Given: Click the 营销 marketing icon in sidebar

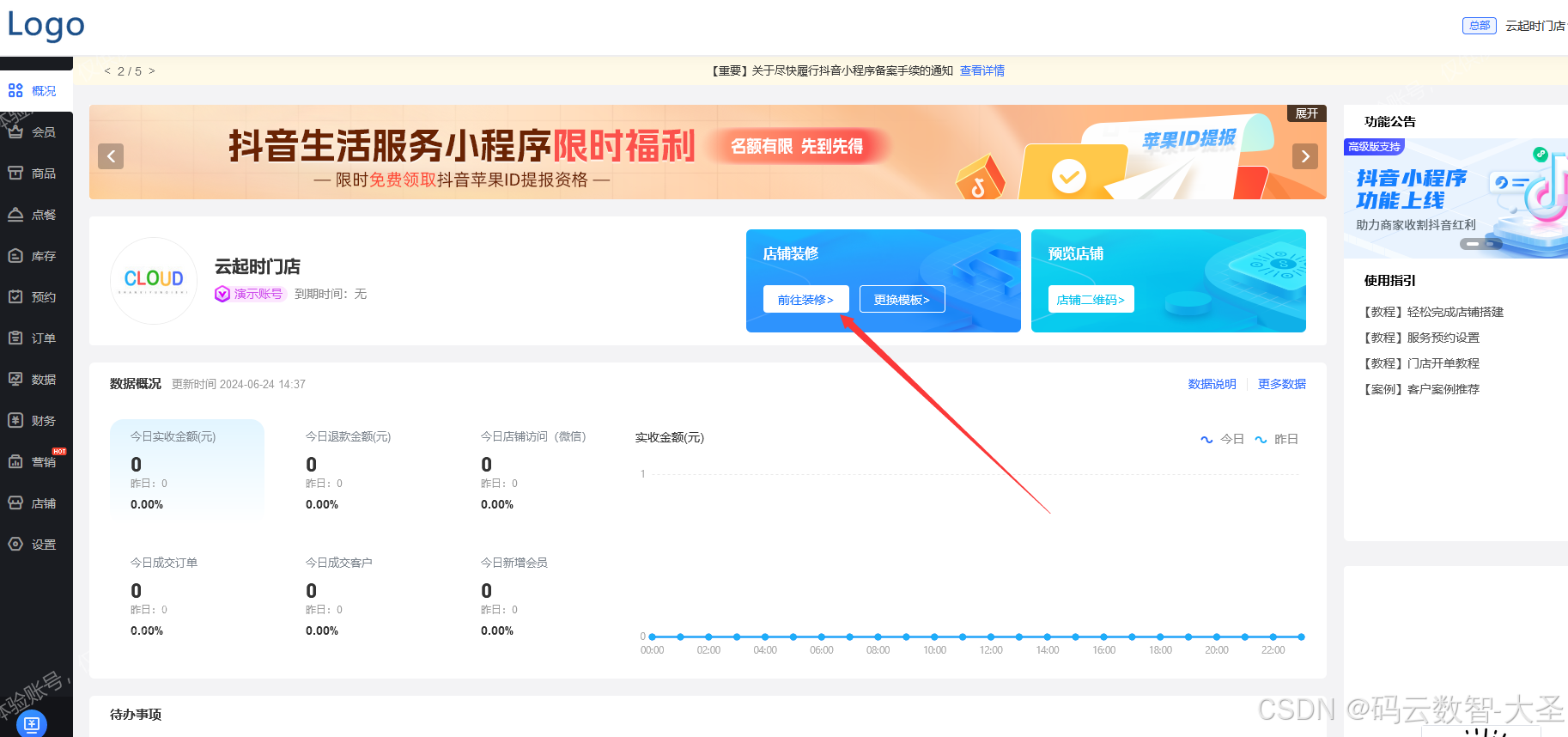Looking at the screenshot, I should [x=15, y=461].
